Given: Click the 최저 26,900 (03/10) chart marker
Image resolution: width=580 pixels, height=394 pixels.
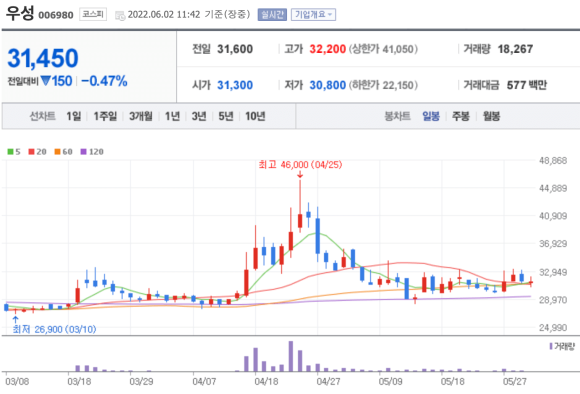Looking at the screenshot, I should click(x=54, y=329).
